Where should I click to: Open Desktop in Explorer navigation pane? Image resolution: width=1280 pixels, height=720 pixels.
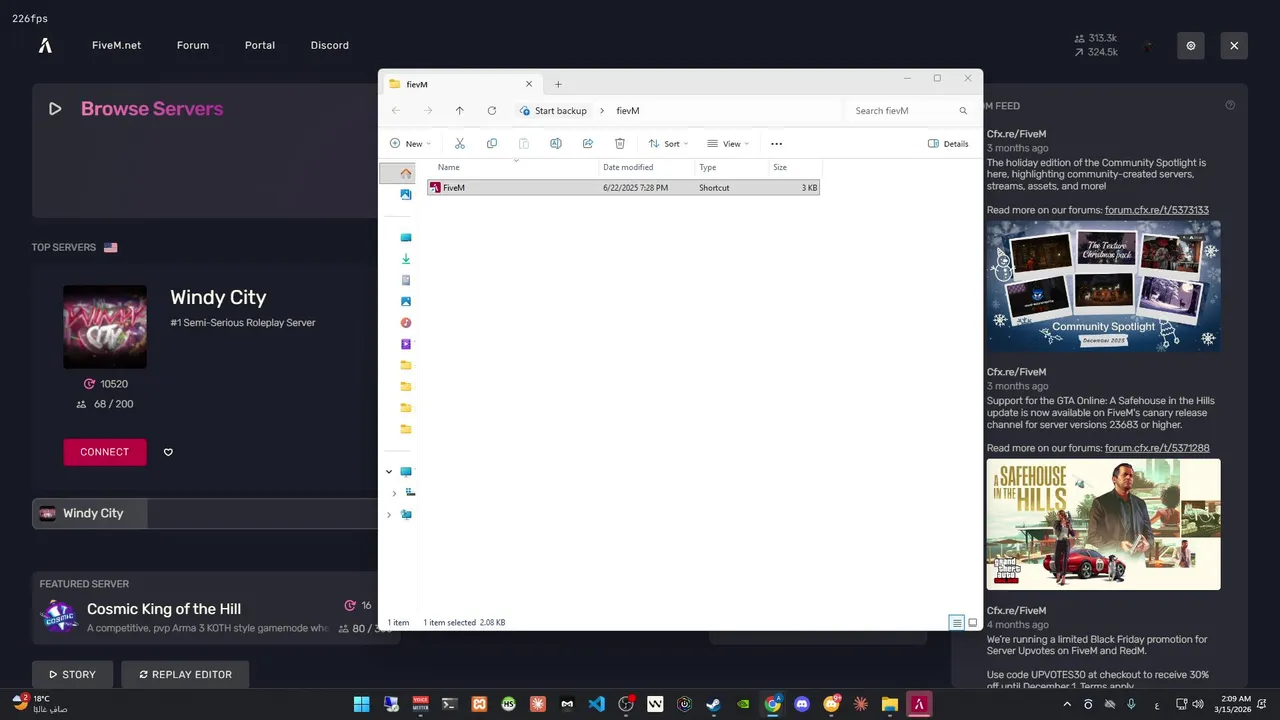click(x=405, y=237)
